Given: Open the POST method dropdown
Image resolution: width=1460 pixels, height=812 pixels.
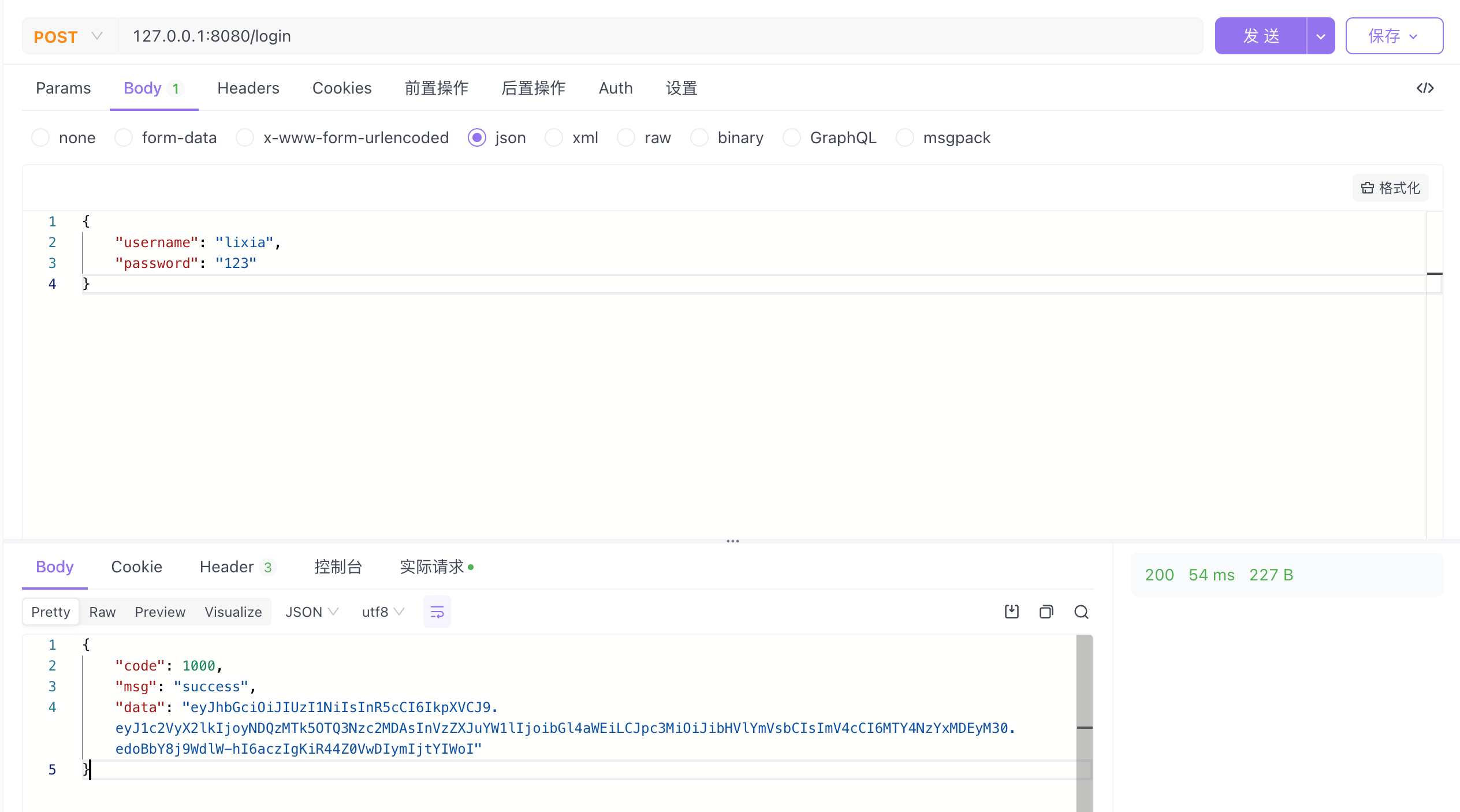Looking at the screenshot, I should coord(69,36).
